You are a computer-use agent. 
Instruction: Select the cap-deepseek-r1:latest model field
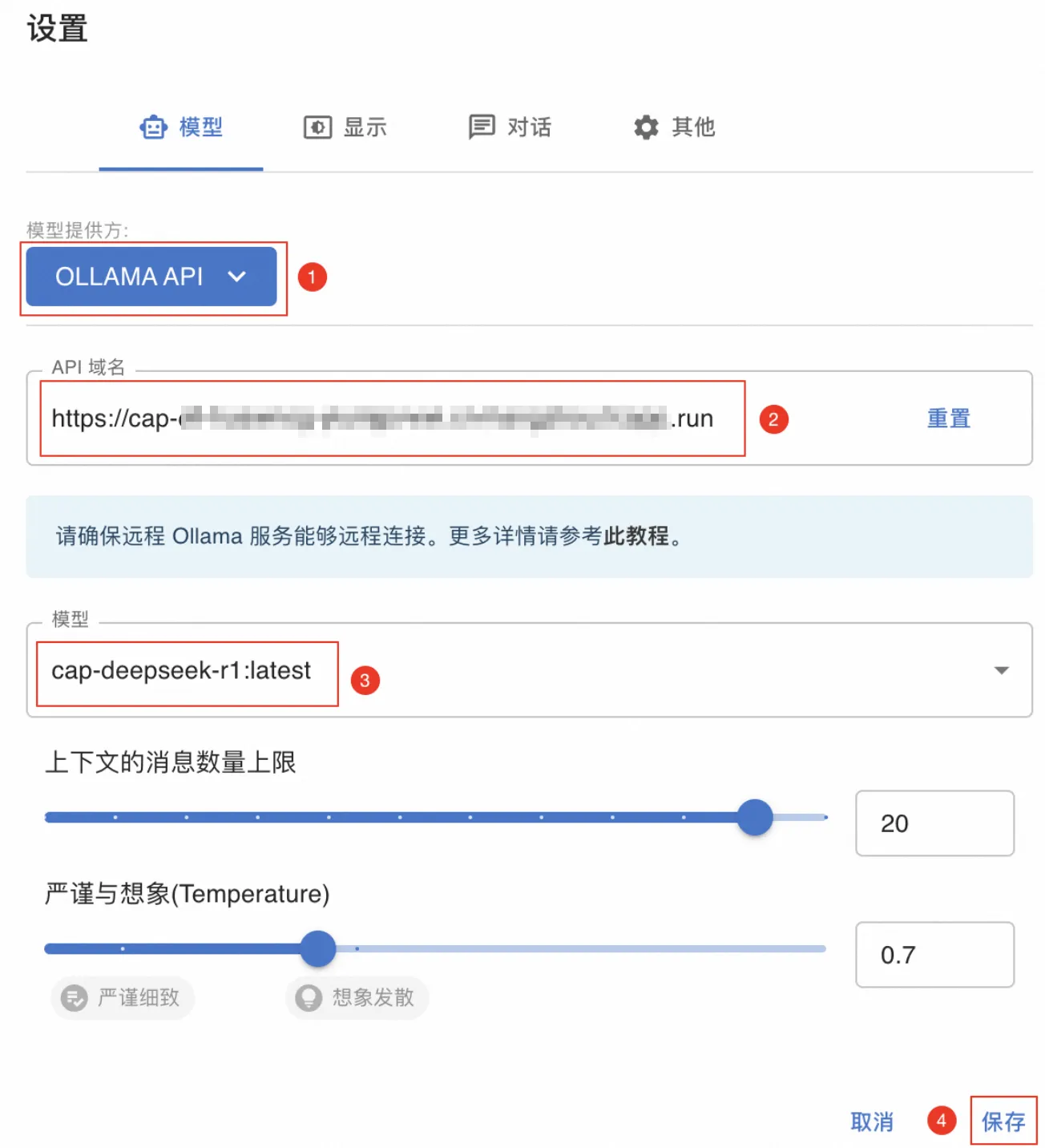click(x=529, y=670)
